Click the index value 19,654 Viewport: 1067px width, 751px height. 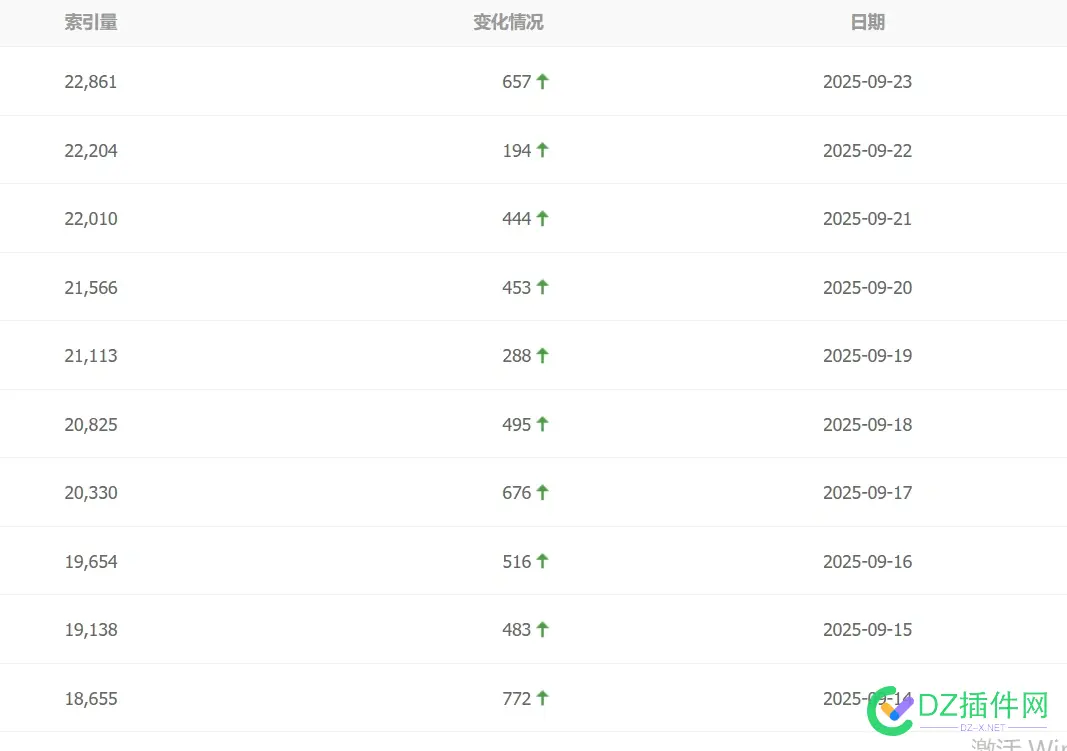pos(91,562)
